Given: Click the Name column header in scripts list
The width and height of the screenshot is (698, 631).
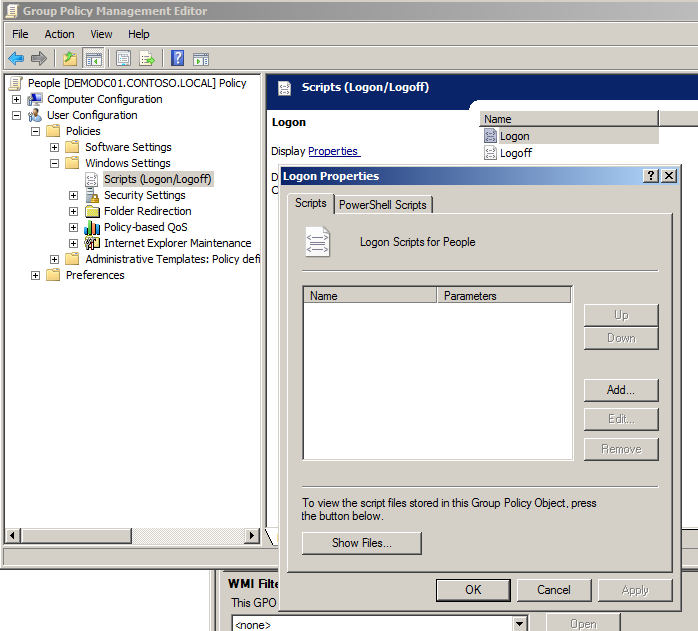Looking at the screenshot, I should [x=370, y=296].
